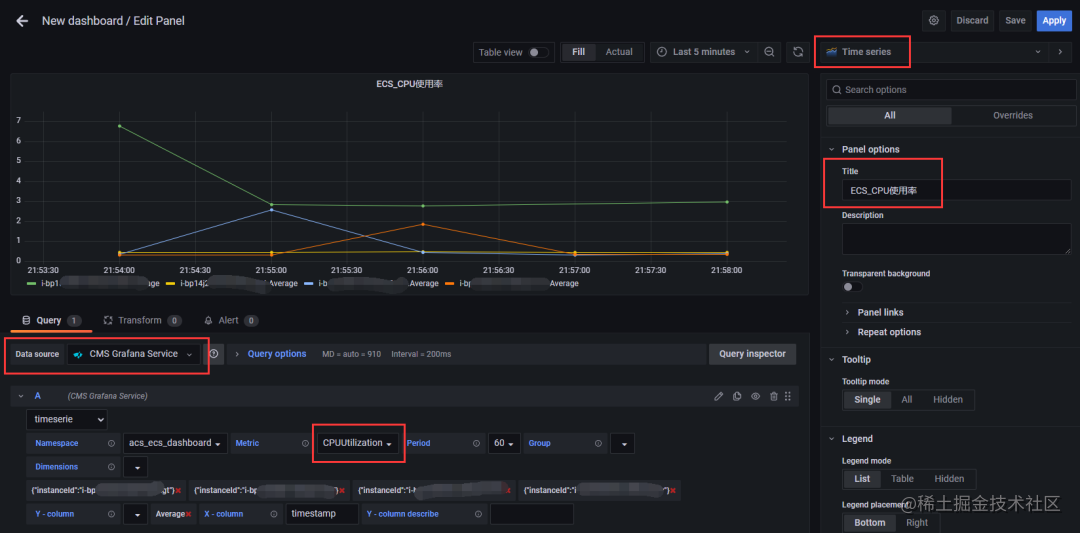Set Legend mode to Table
The height and width of the screenshot is (533, 1080).
[902, 479]
